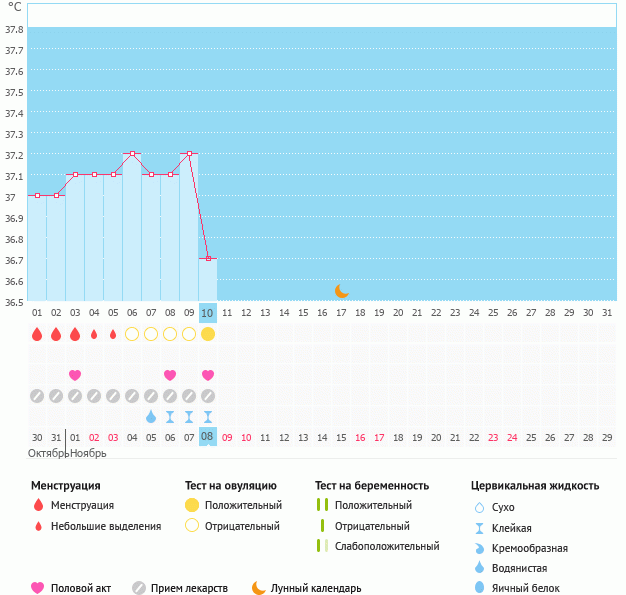
Task: Click the sticky fluid hourglass icon on day 10
Action: (208, 416)
